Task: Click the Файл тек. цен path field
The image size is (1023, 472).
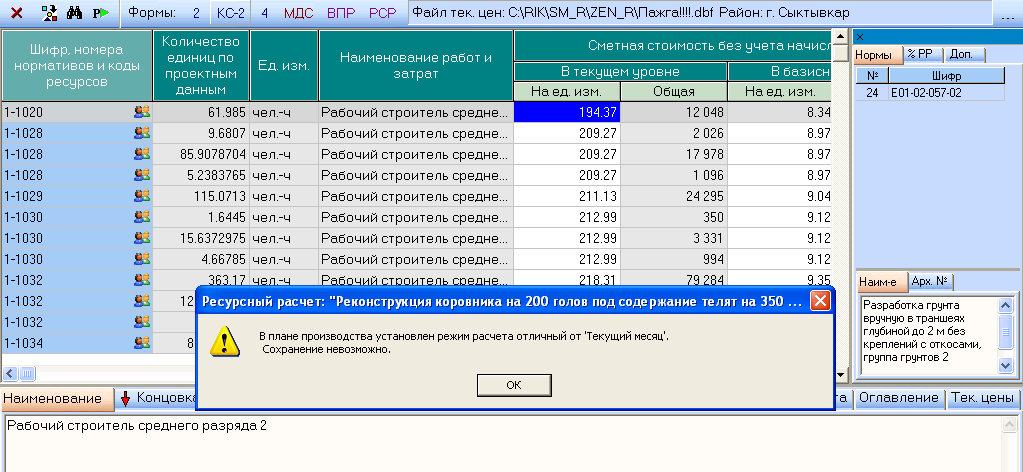Action: (699, 13)
